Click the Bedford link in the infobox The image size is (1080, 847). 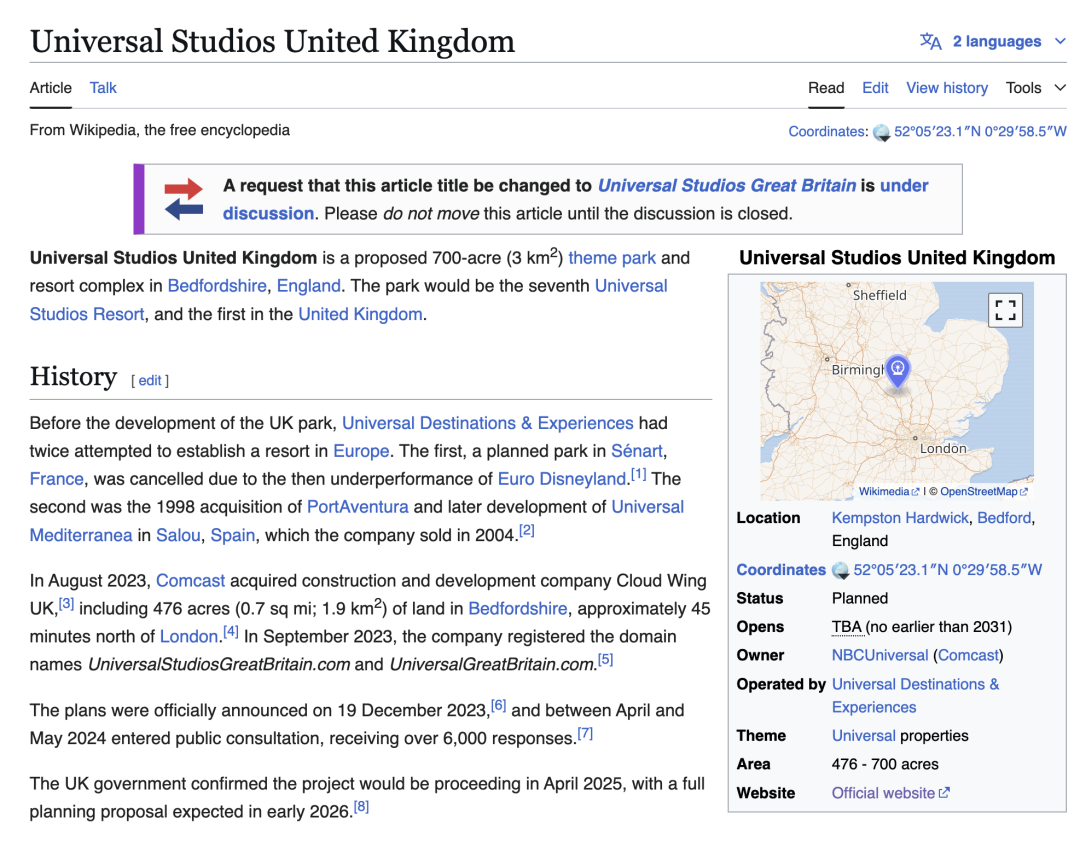pos(1004,518)
